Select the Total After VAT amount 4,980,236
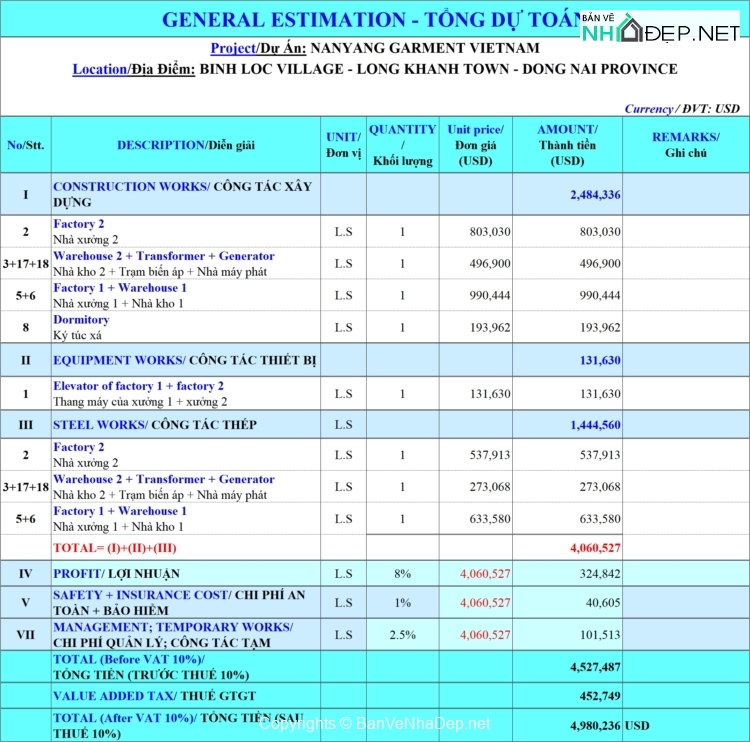 pos(567,726)
